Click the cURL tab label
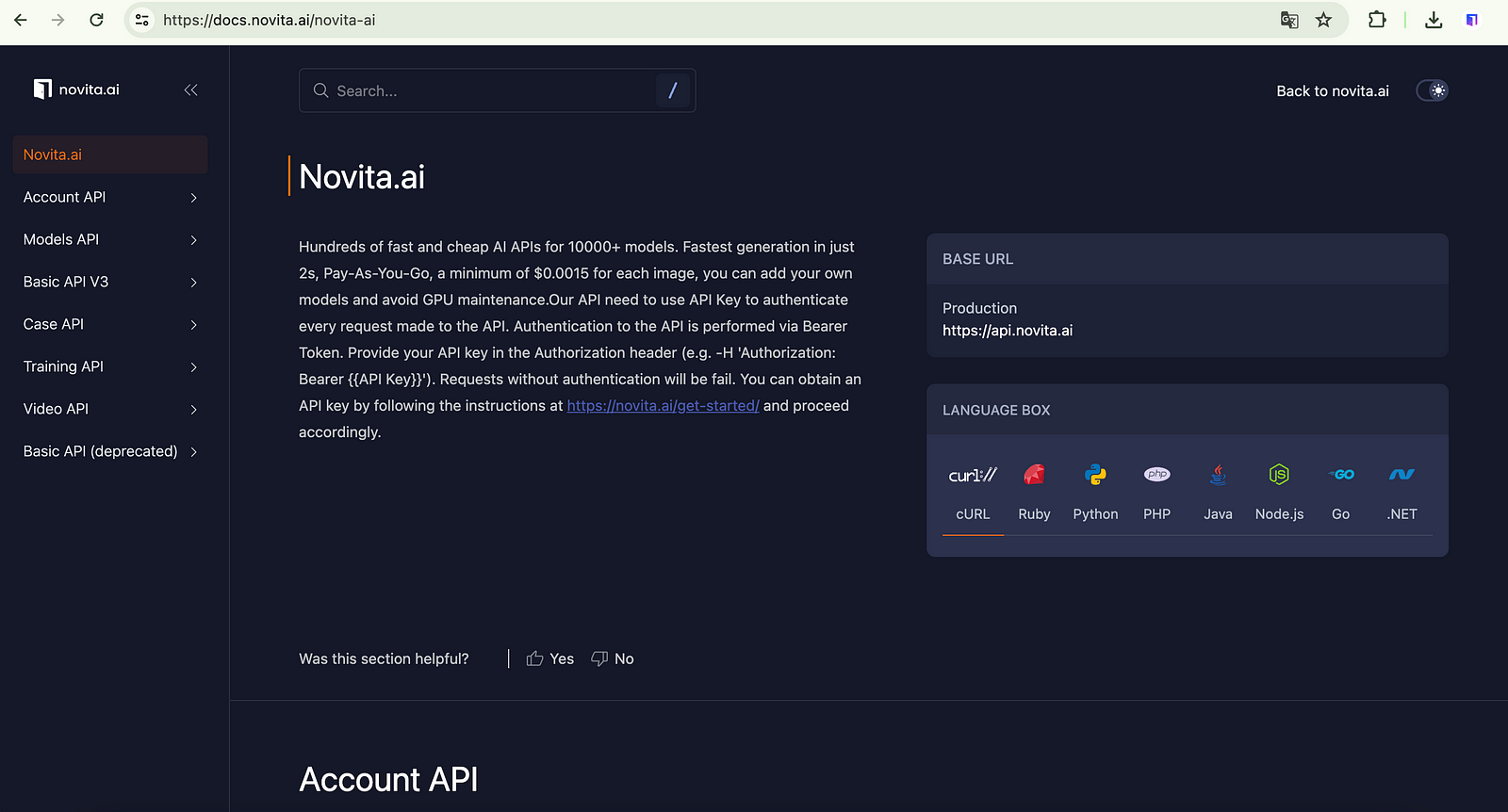 973,514
